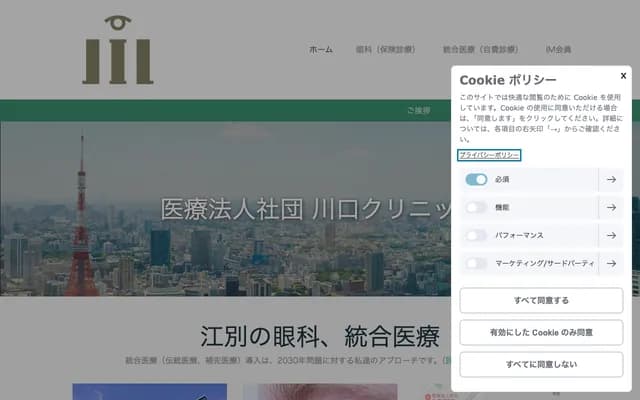Open the 統合医療（自費診療） menu item
The height and width of the screenshot is (400, 640).
481,50
